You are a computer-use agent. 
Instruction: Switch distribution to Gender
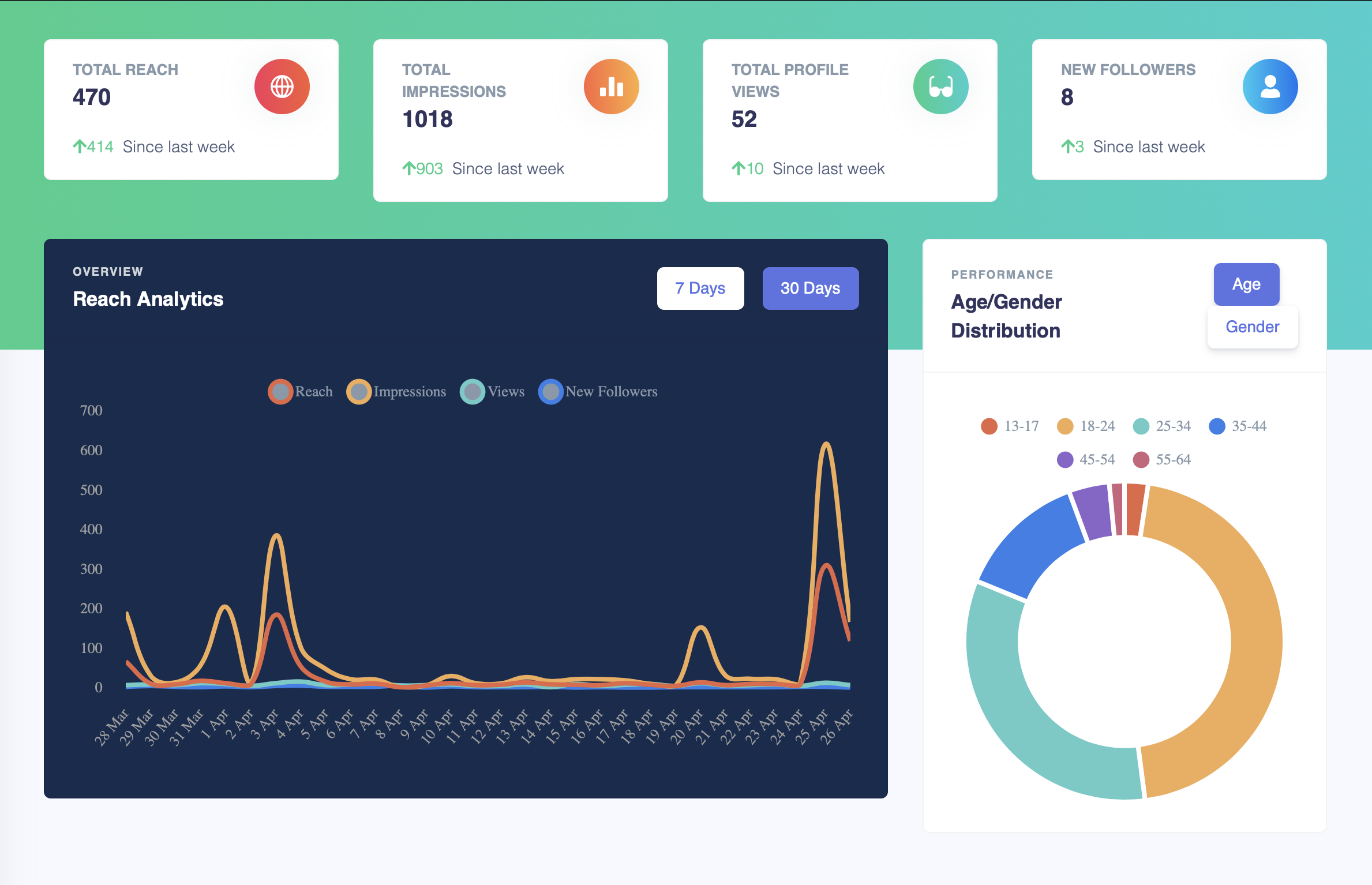click(x=1252, y=327)
